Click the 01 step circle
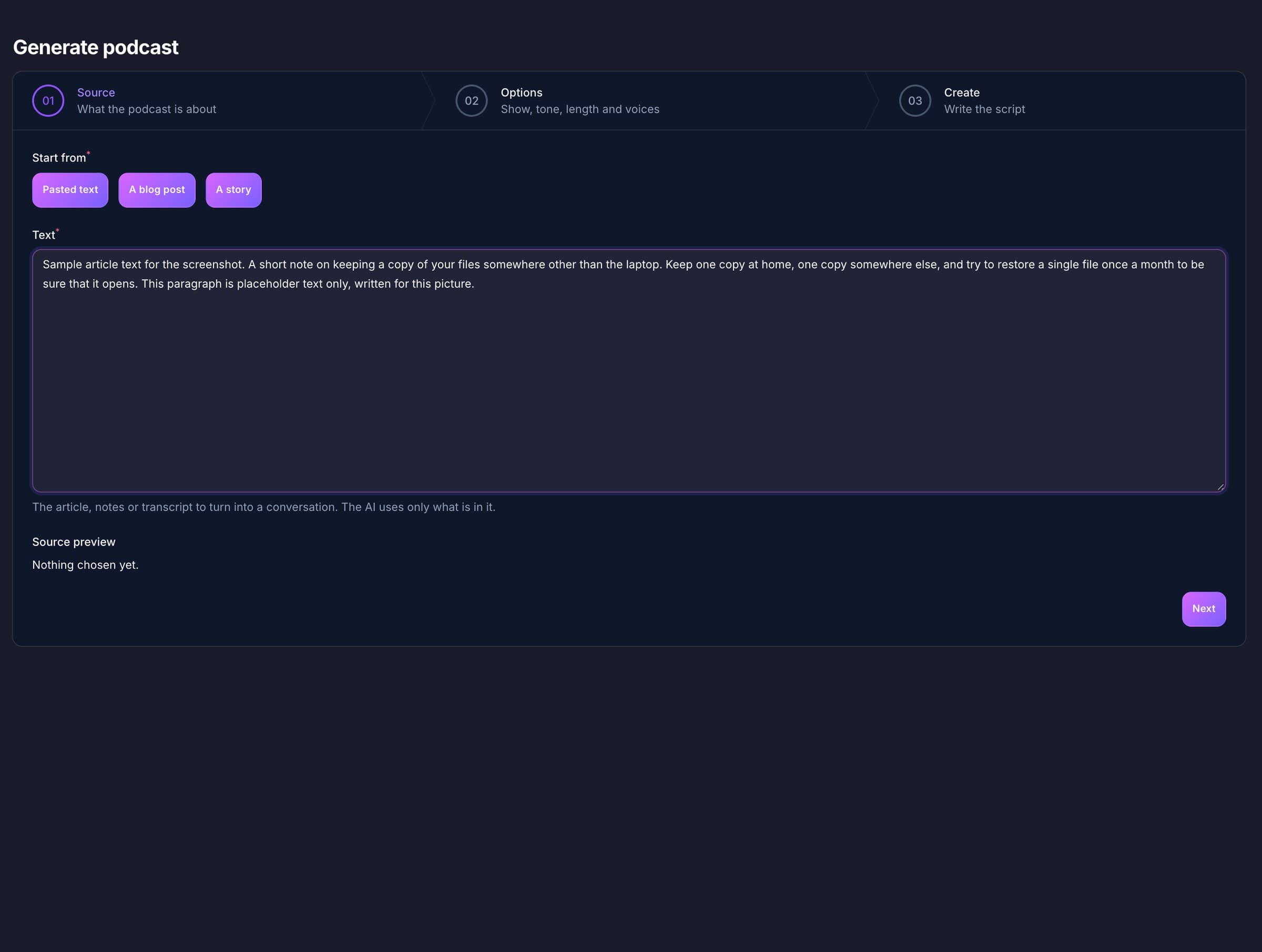The image size is (1262, 952). pyautogui.click(x=48, y=100)
